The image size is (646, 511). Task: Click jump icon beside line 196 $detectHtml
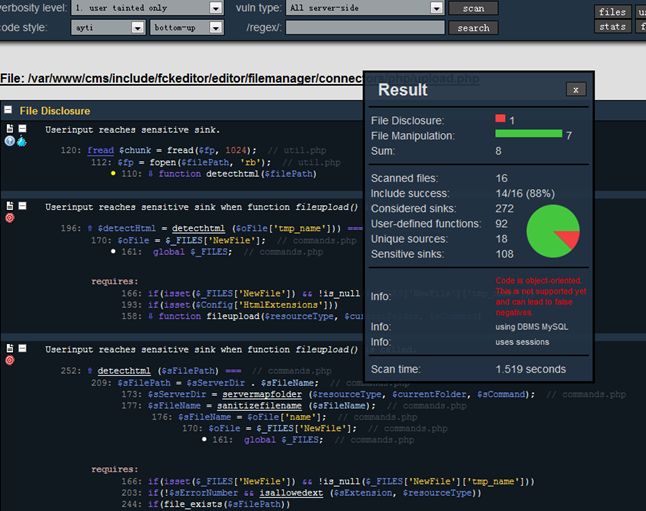point(90,229)
